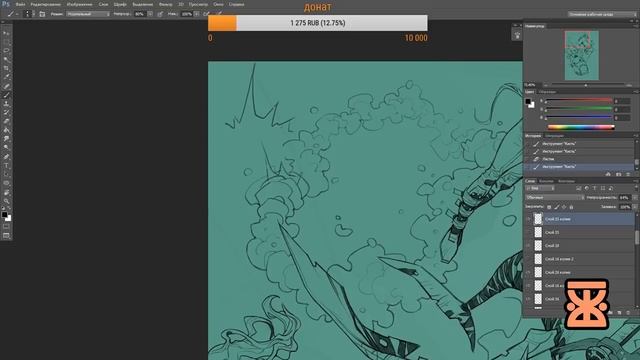The height and width of the screenshot is (360, 640).
Task: Toggle Quick Mask mode in the toolbox
Action: (x=6, y=227)
